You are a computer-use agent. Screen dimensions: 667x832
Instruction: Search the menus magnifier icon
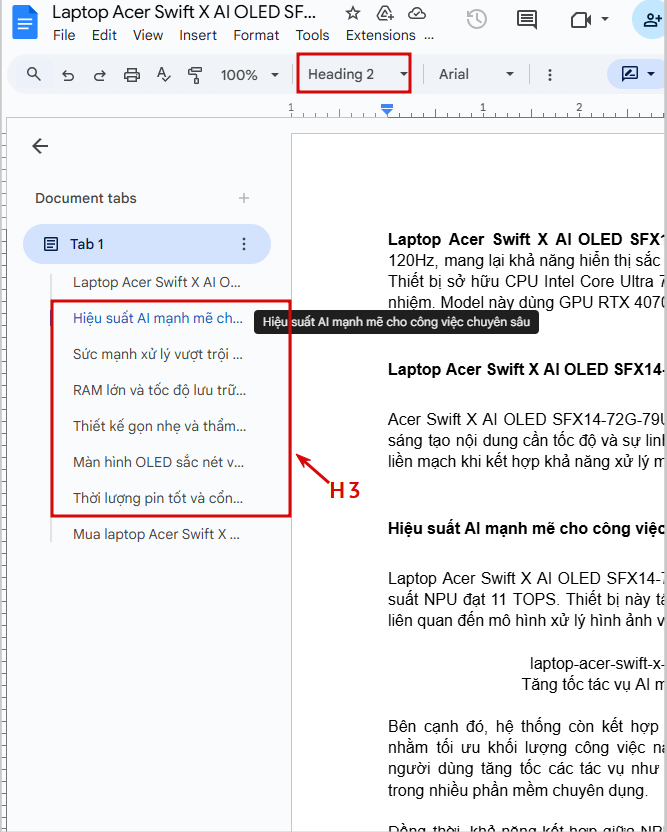pyautogui.click(x=33, y=74)
